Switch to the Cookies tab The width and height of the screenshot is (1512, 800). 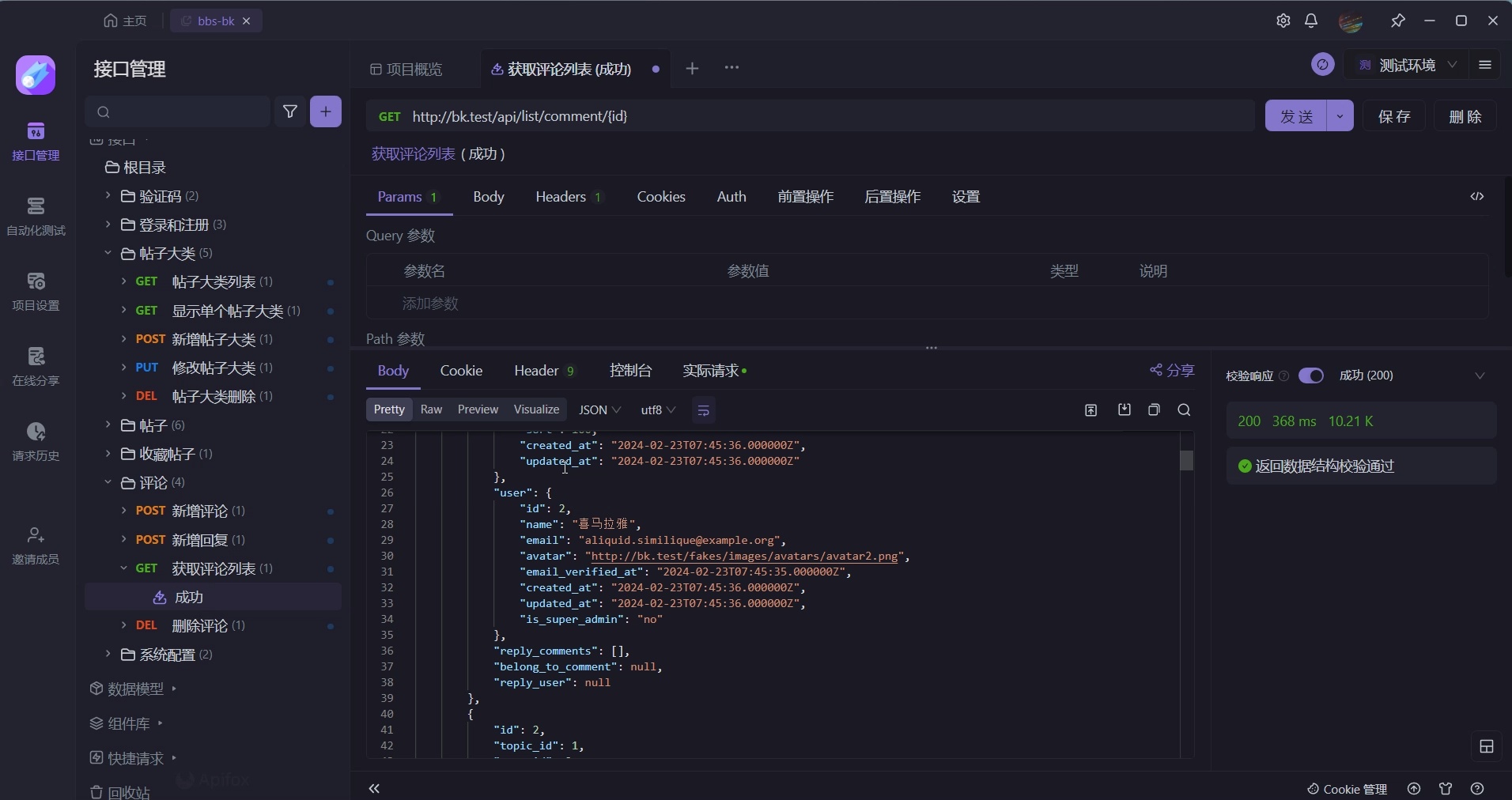point(661,198)
